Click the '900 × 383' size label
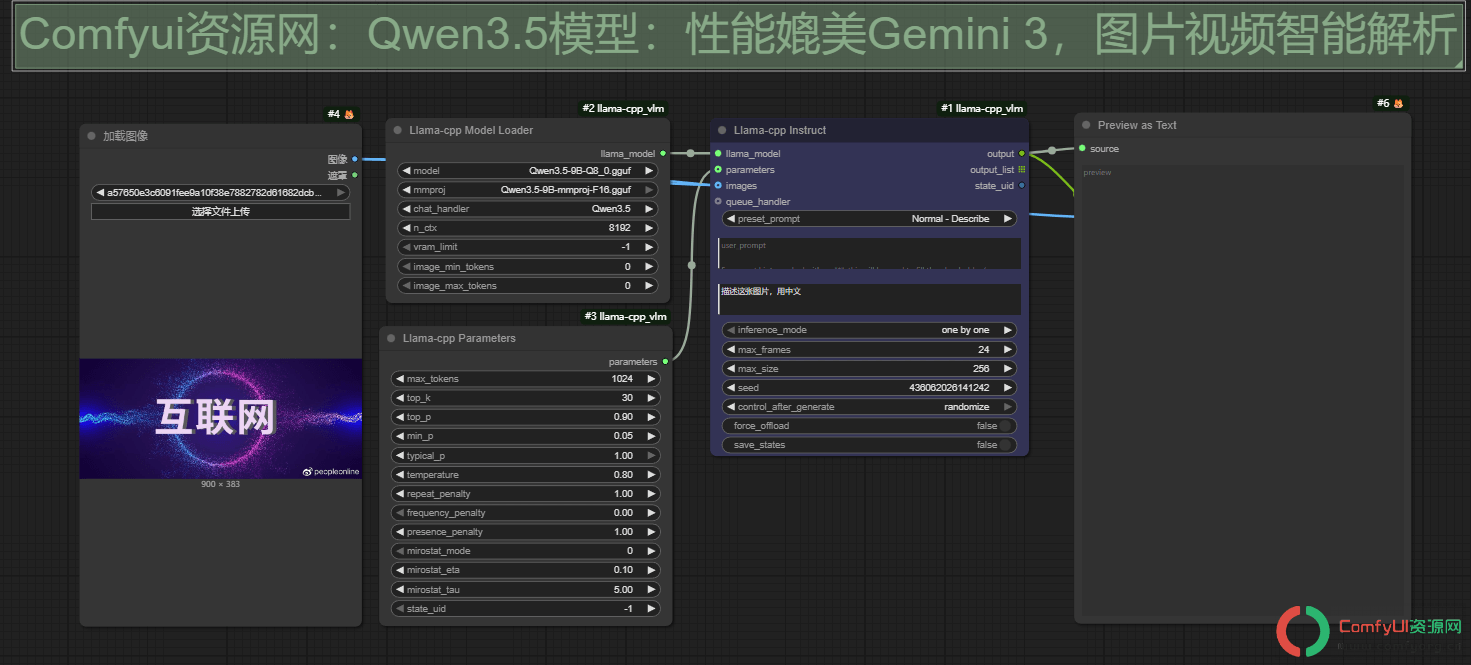This screenshot has height=665, width=1471. 220,484
